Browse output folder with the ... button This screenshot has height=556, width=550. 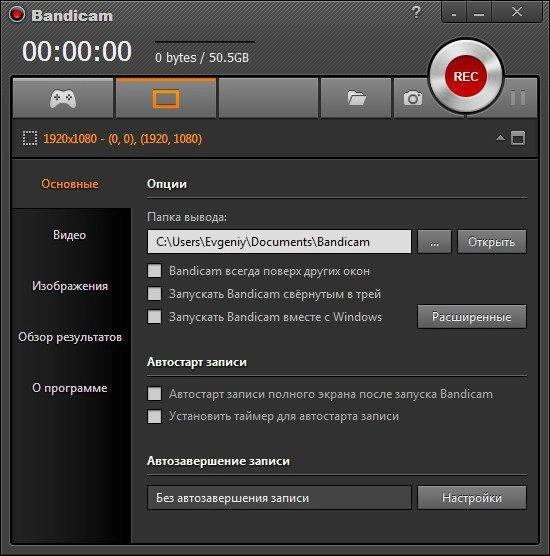coord(434,242)
